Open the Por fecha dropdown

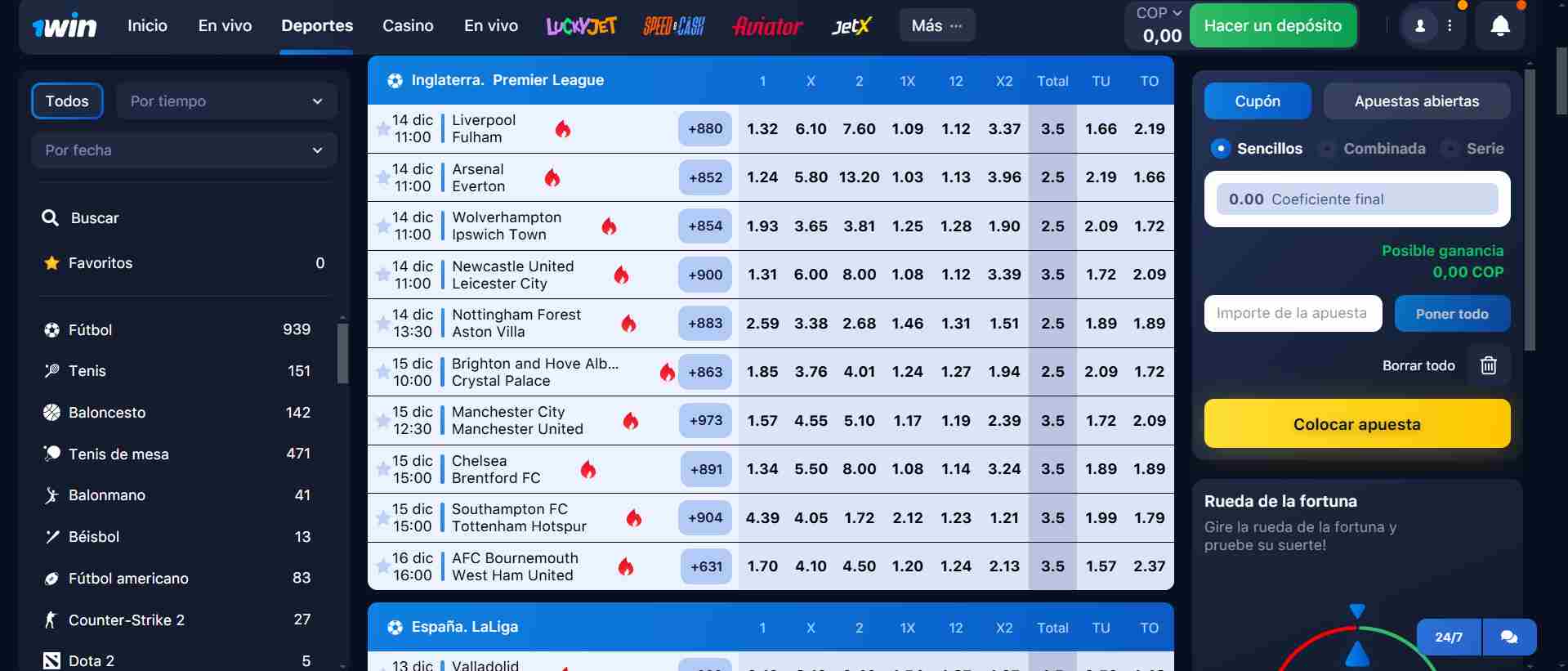point(184,150)
